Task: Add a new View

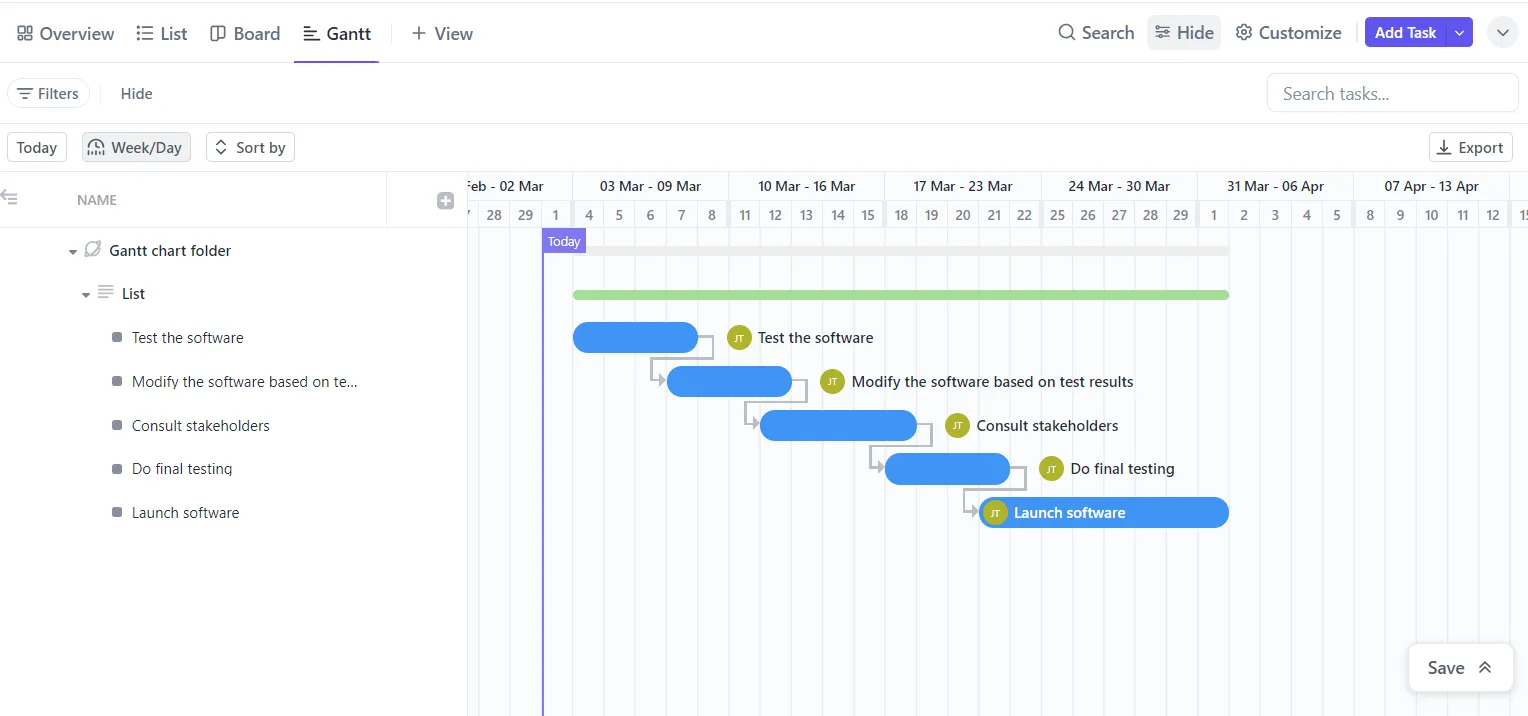Action: pyautogui.click(x=442, y=33)
